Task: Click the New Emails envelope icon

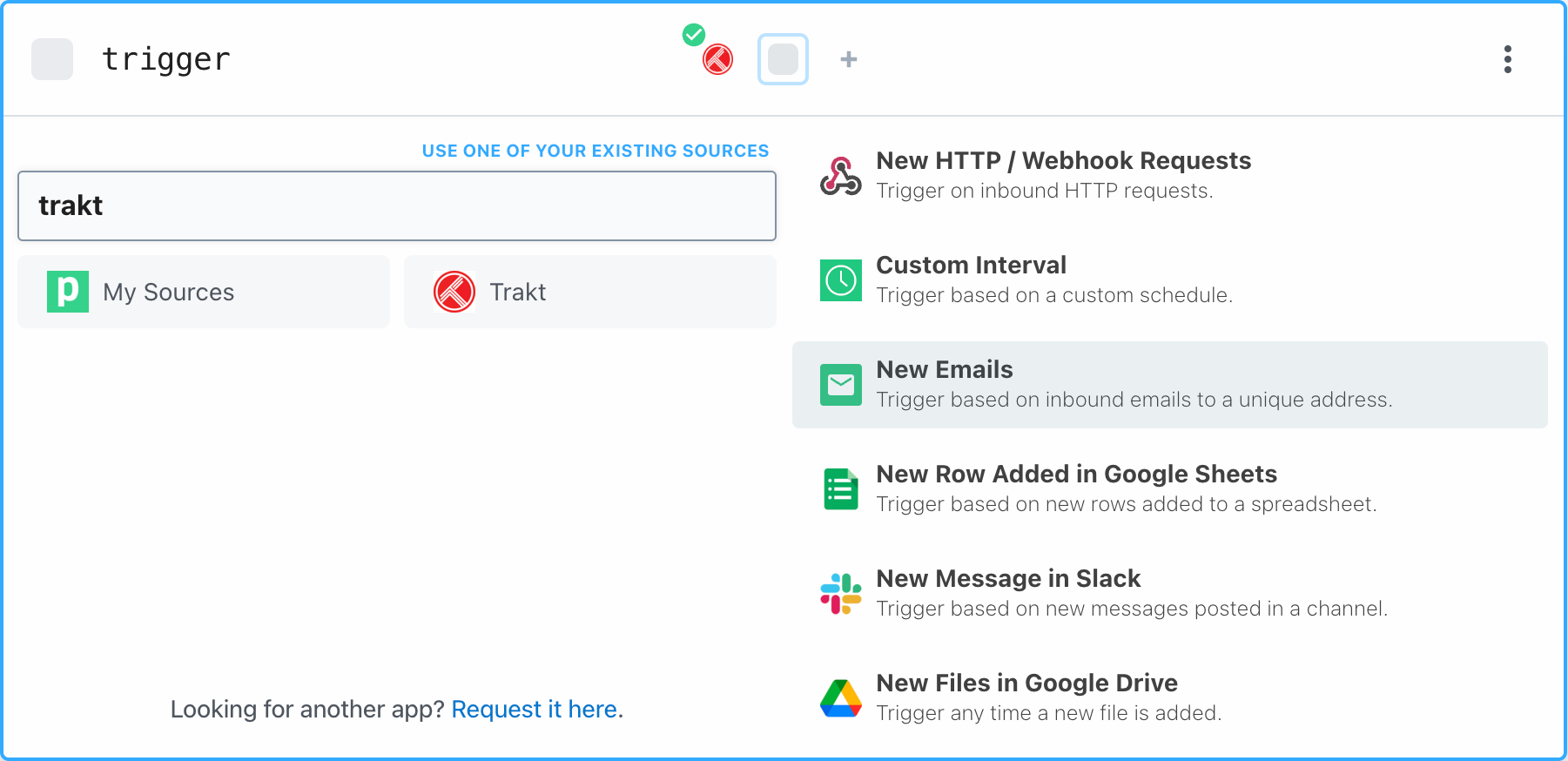Action: (841, 385)
